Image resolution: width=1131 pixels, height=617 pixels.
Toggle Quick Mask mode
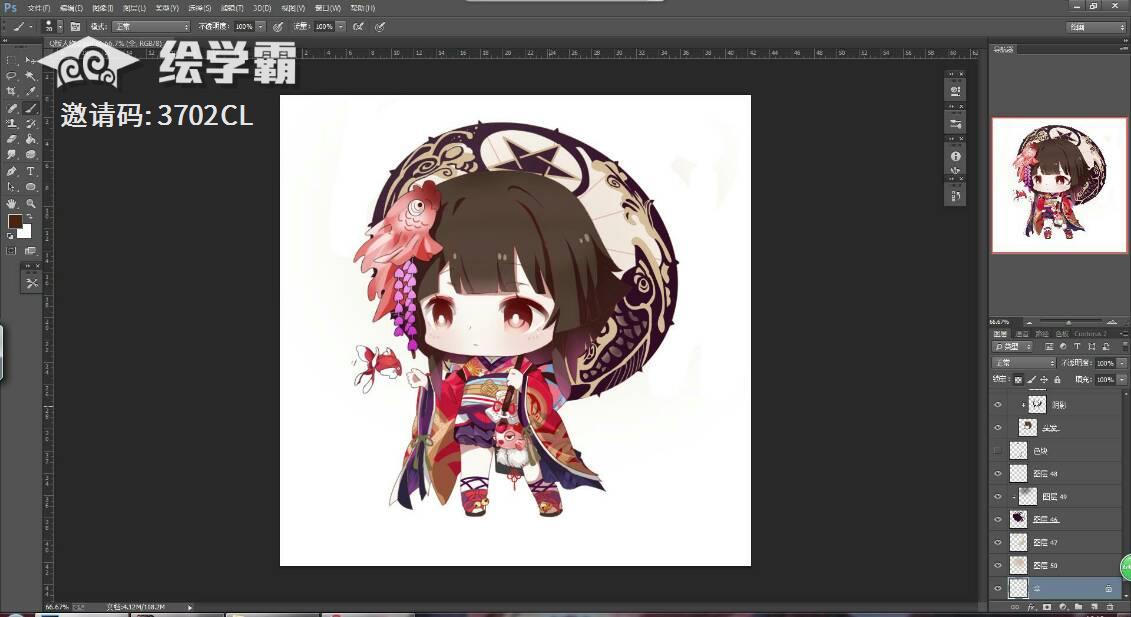(12, 251)
